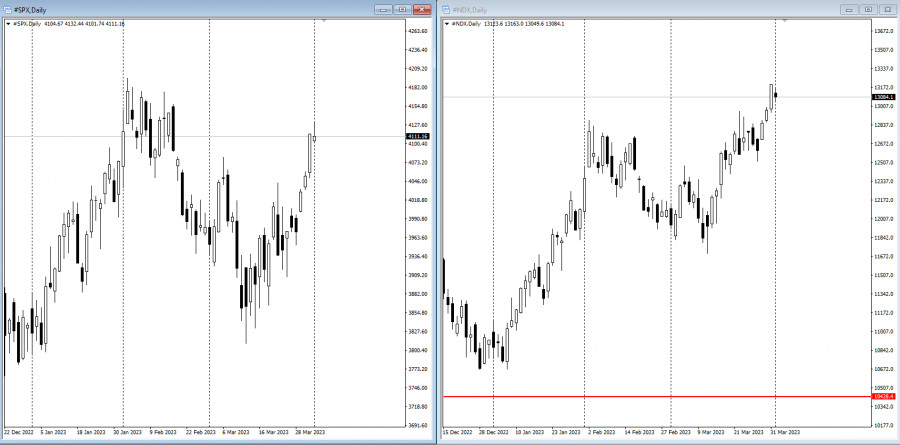The height and width of the screenshot is (445, 900).
Task: Click the #SPX,Daily title bar text
Action: (30, 10)
